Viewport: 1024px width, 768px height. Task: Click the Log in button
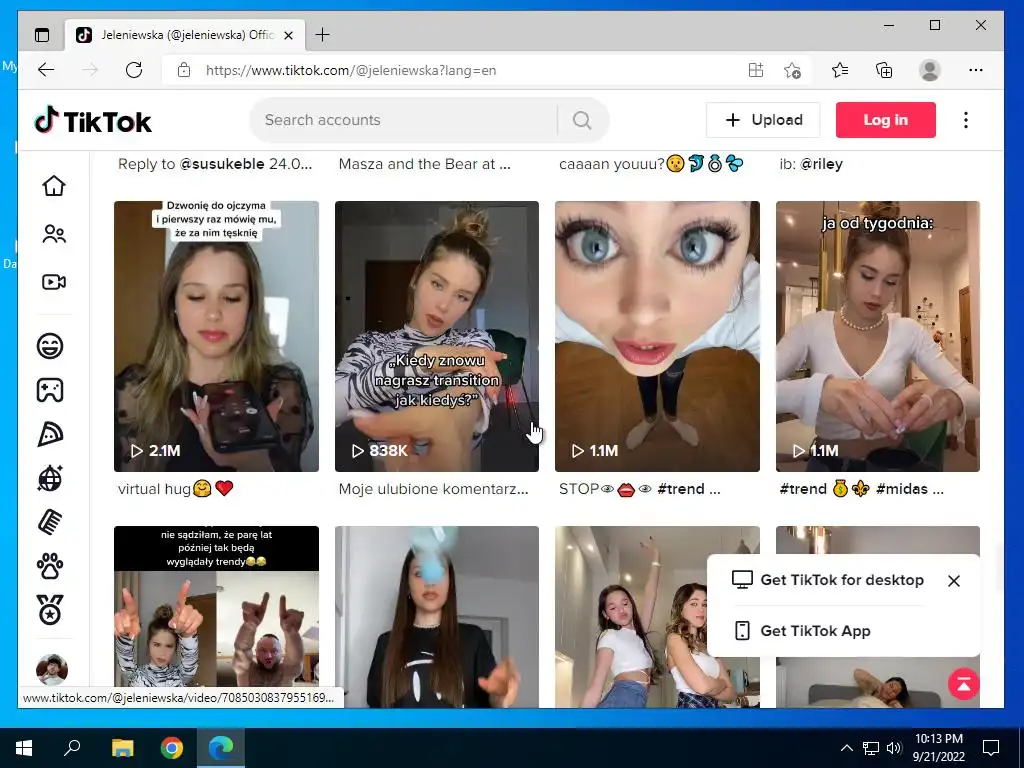pos(886,120)
